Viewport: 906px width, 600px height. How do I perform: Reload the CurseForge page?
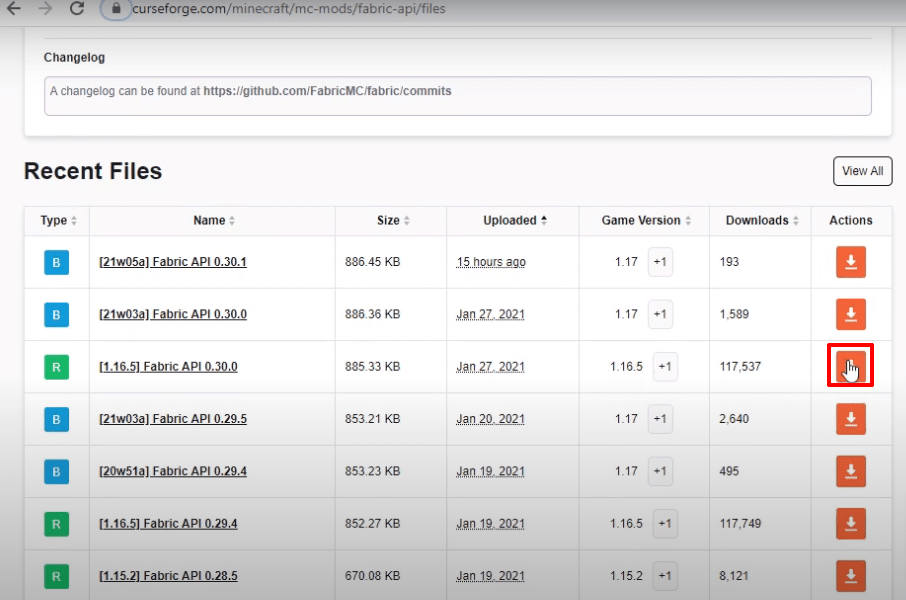pos(77,8)
